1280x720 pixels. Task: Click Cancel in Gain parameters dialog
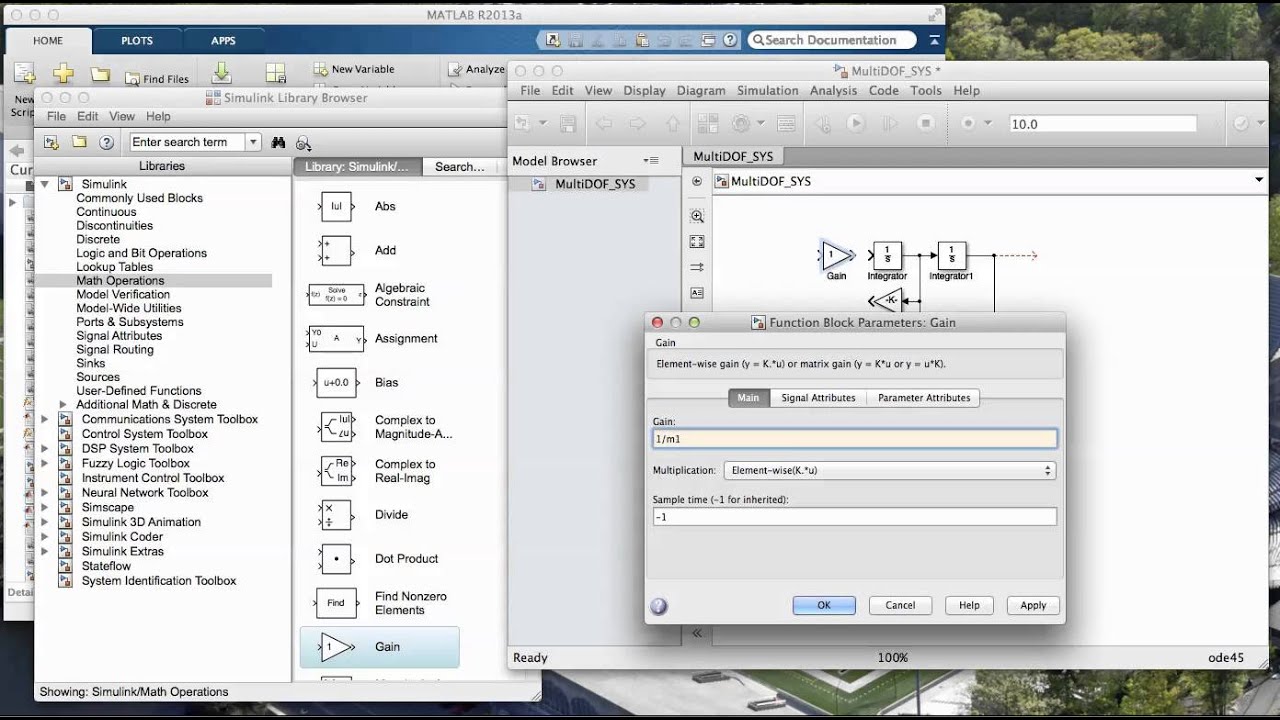coord(900,605)
